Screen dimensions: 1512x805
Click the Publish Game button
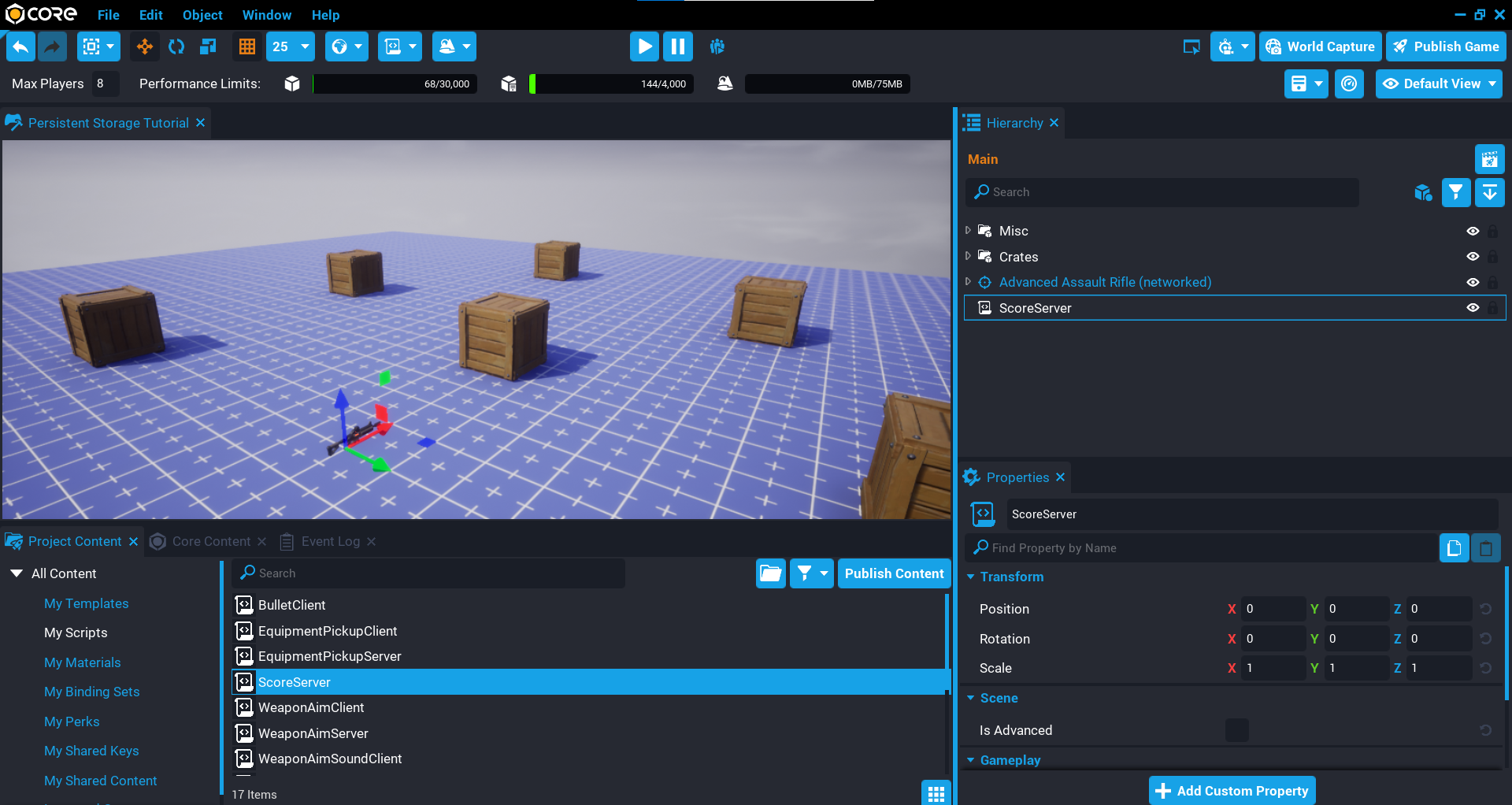click(1447, 47)
